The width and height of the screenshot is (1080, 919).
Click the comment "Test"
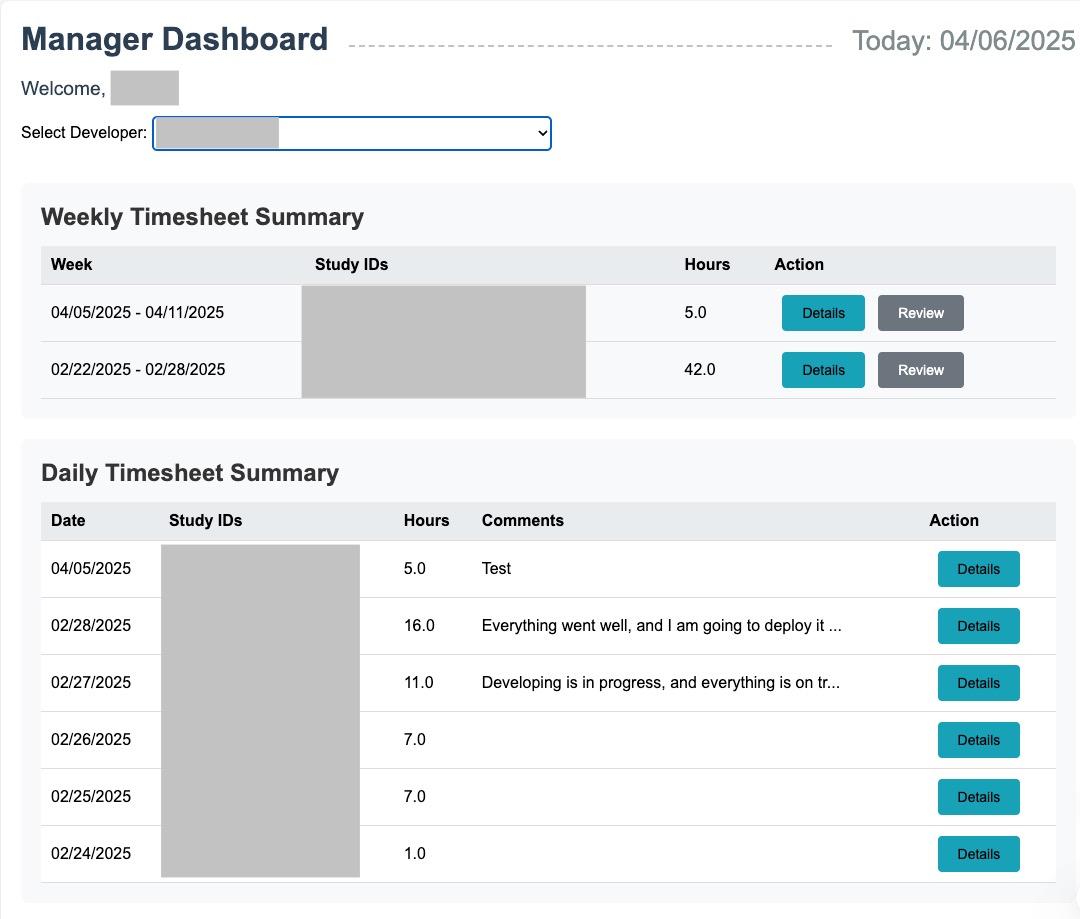(496, 569)
